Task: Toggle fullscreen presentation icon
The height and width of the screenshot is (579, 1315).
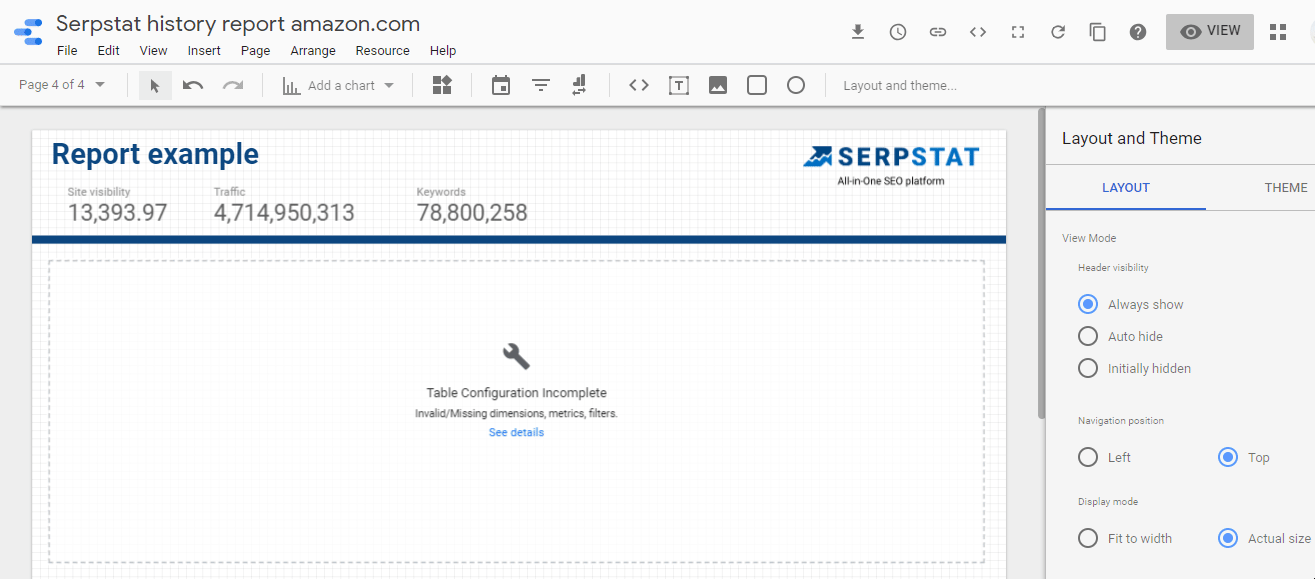Action: (x=1018, y=32)
